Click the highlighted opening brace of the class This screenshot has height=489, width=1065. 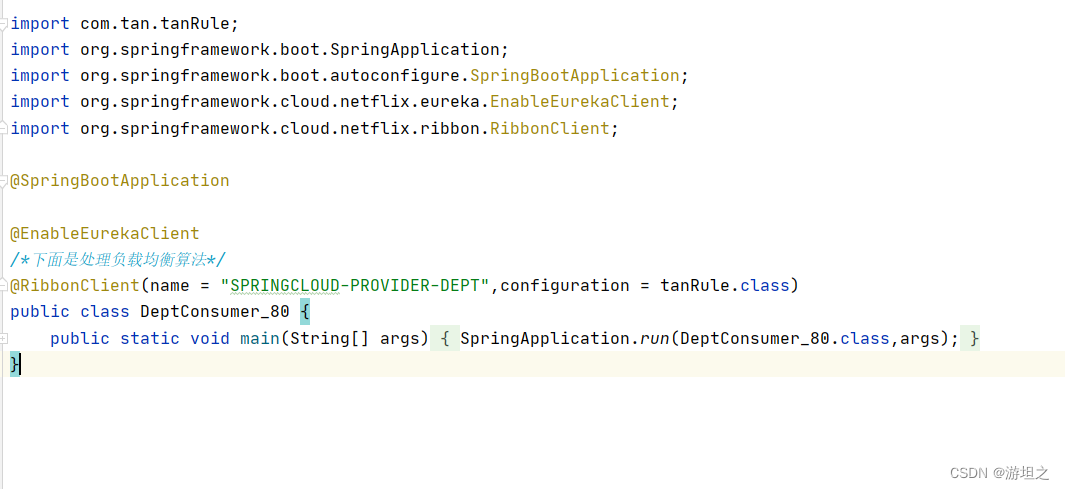pos(305,312)
